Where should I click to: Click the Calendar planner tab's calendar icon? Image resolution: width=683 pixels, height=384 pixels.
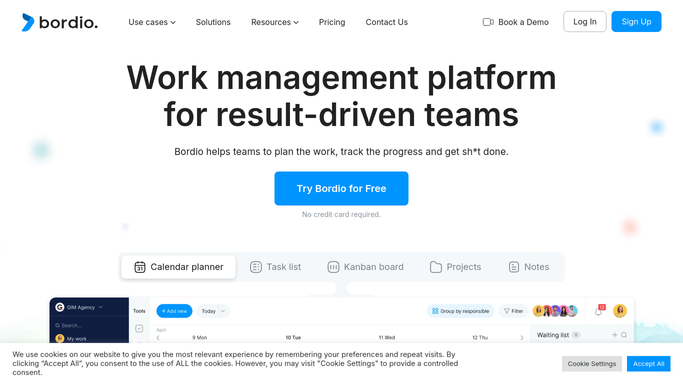point(140,267)
